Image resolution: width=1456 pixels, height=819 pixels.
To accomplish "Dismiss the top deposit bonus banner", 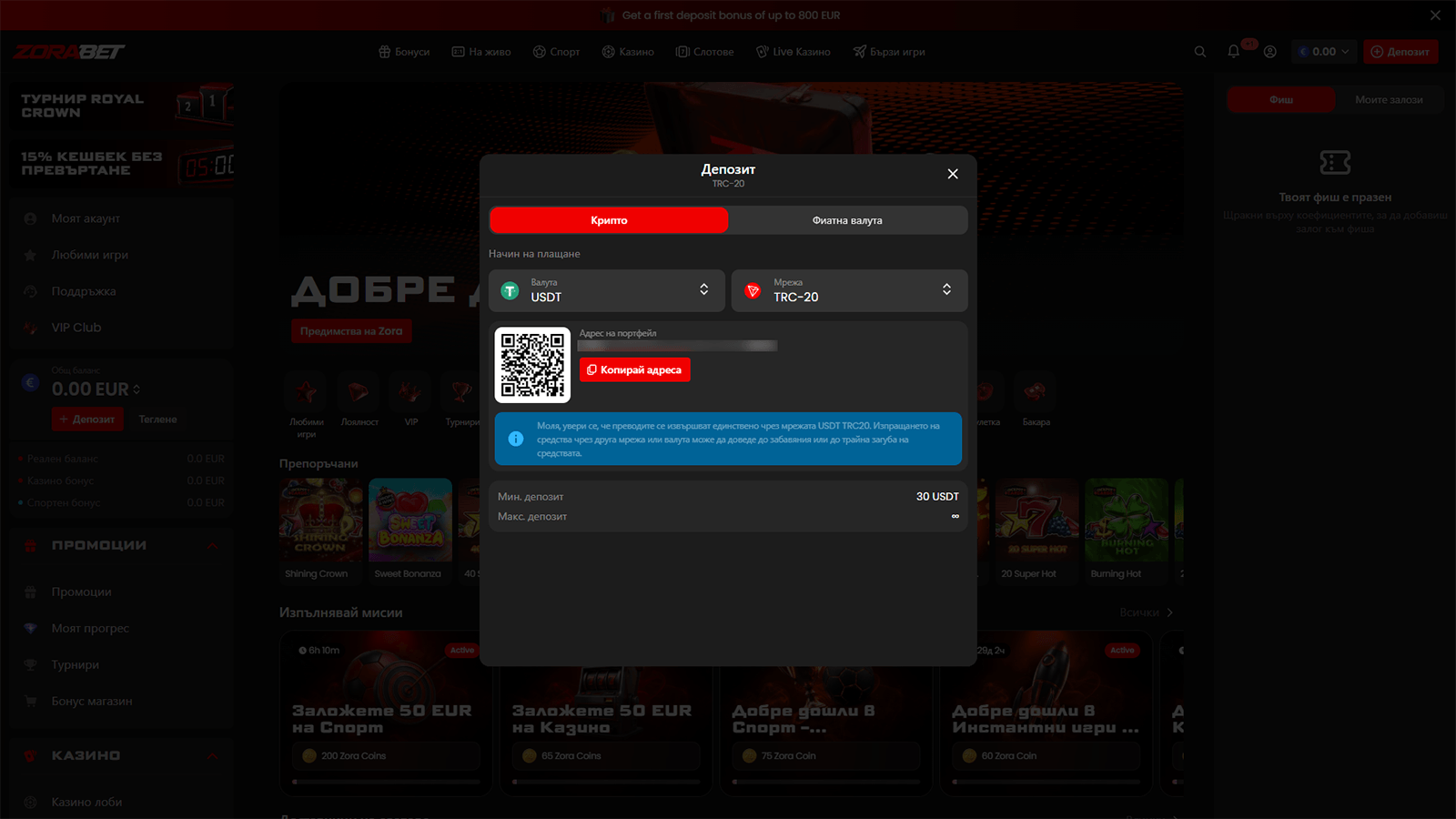I will [1435, 15].
